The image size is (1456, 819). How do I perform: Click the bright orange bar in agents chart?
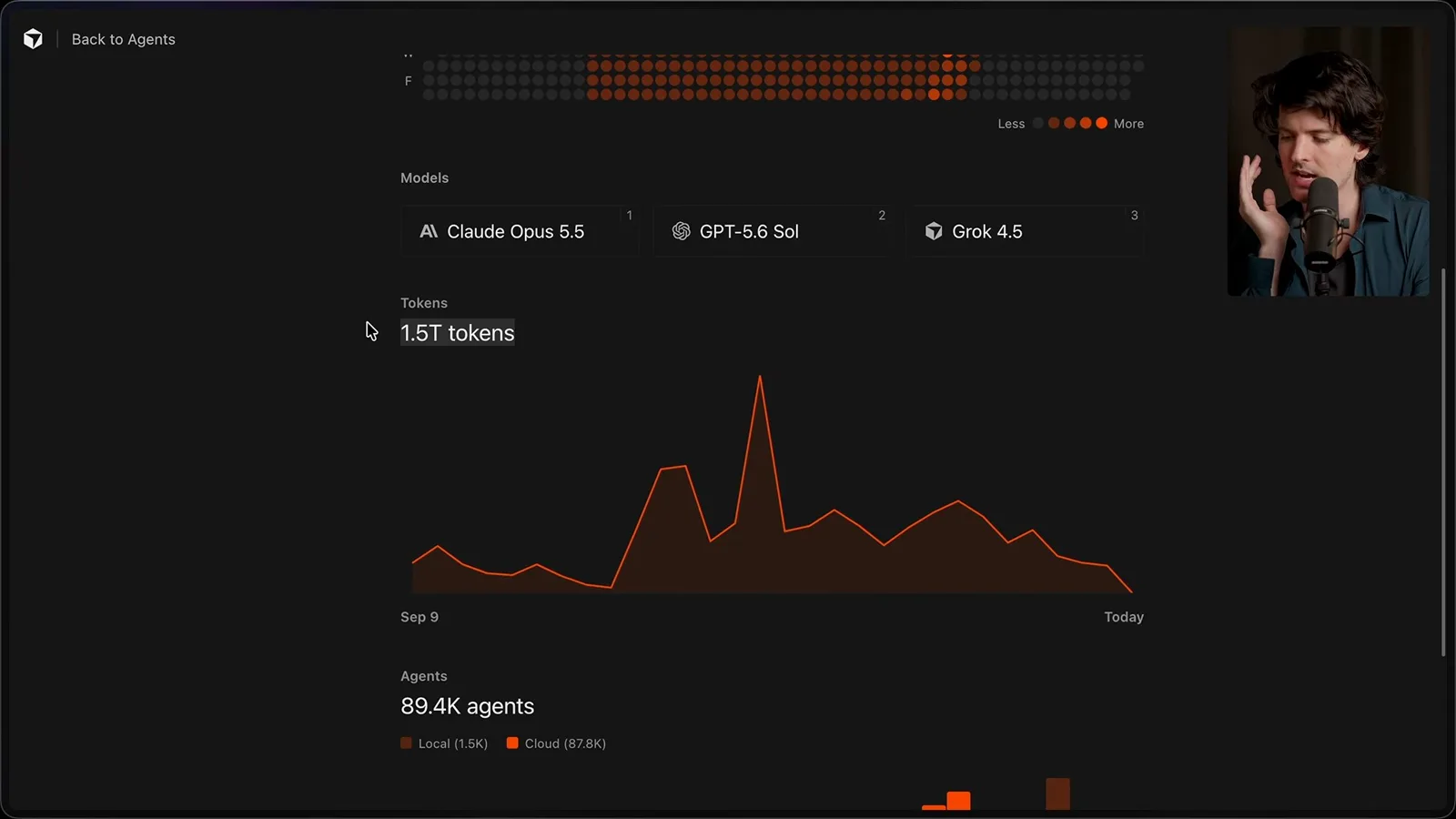958,801
